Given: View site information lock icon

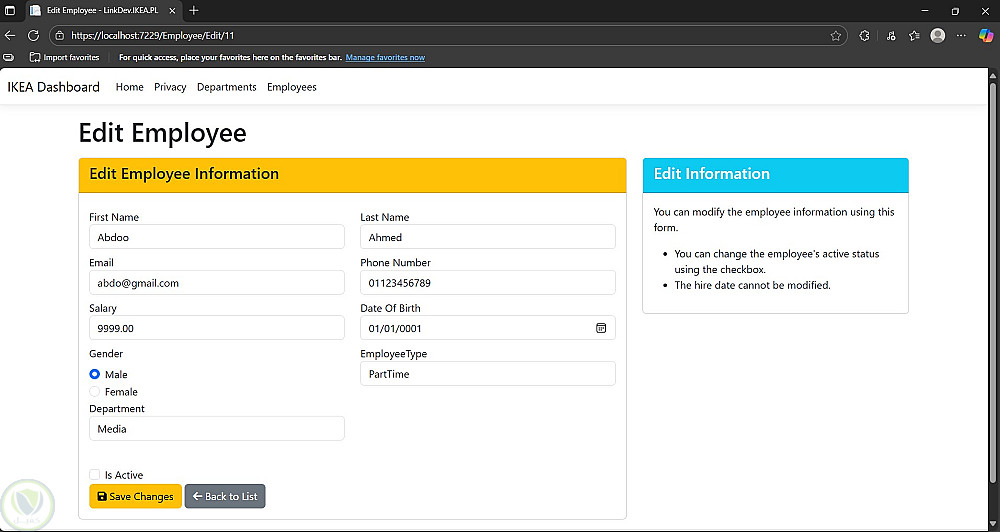Looking at the screenshot, I should [60, 36].
